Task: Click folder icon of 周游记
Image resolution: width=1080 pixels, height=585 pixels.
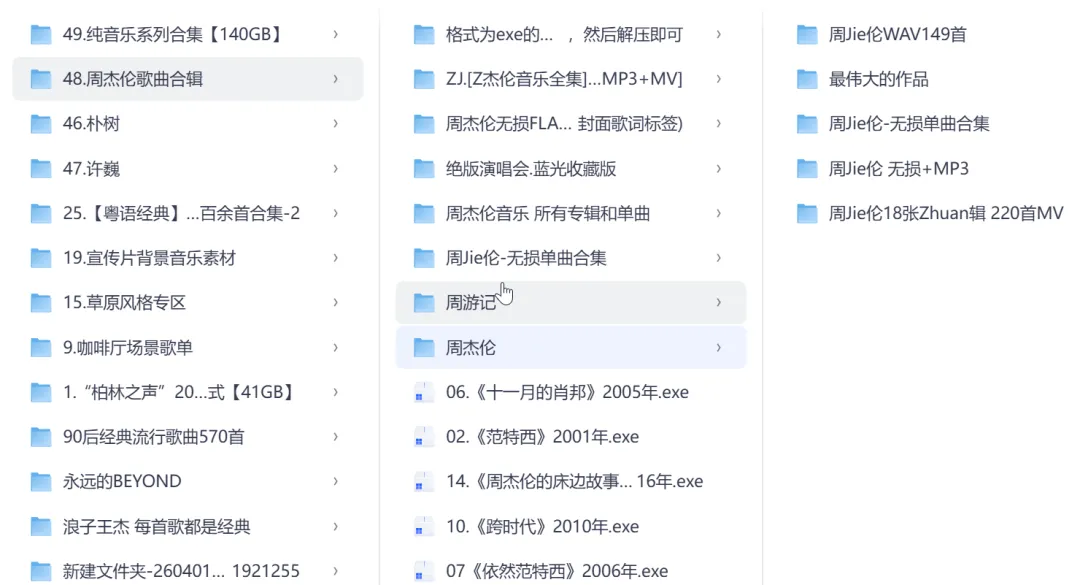Action: [x=424, y=302]
